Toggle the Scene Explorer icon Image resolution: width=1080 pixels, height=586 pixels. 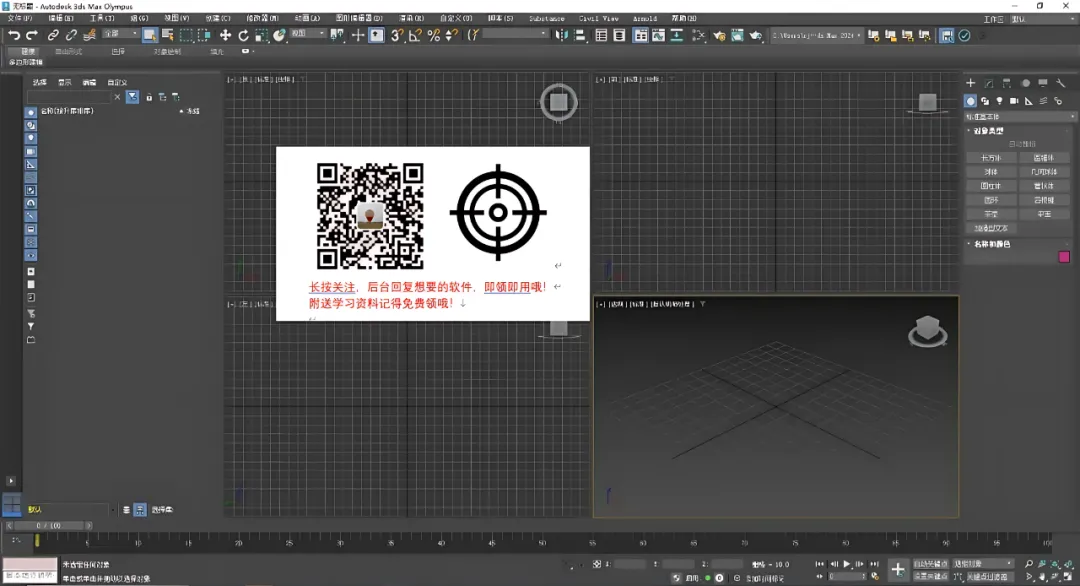coord(601,35)
